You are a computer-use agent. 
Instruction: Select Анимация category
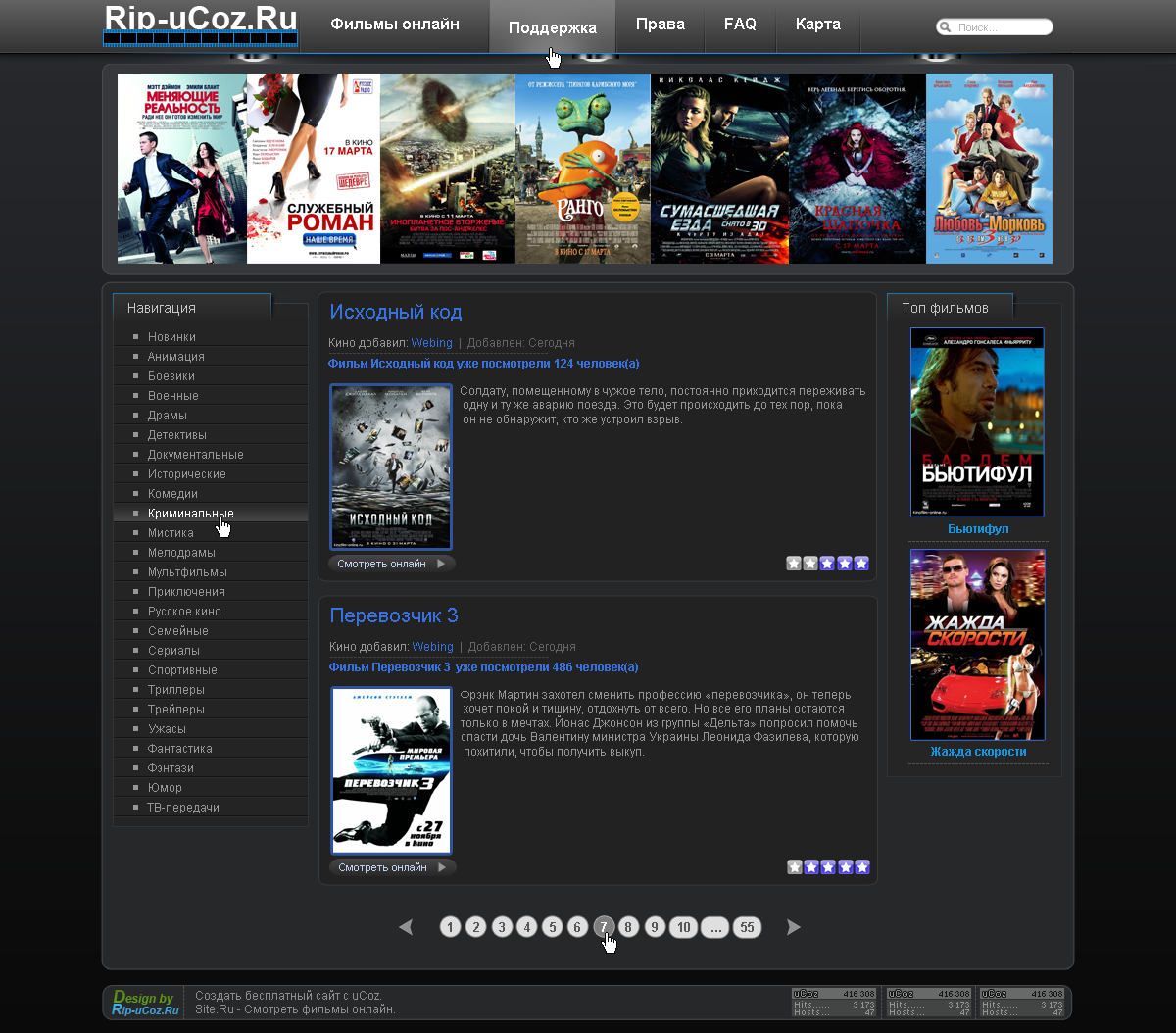(211, 357)
